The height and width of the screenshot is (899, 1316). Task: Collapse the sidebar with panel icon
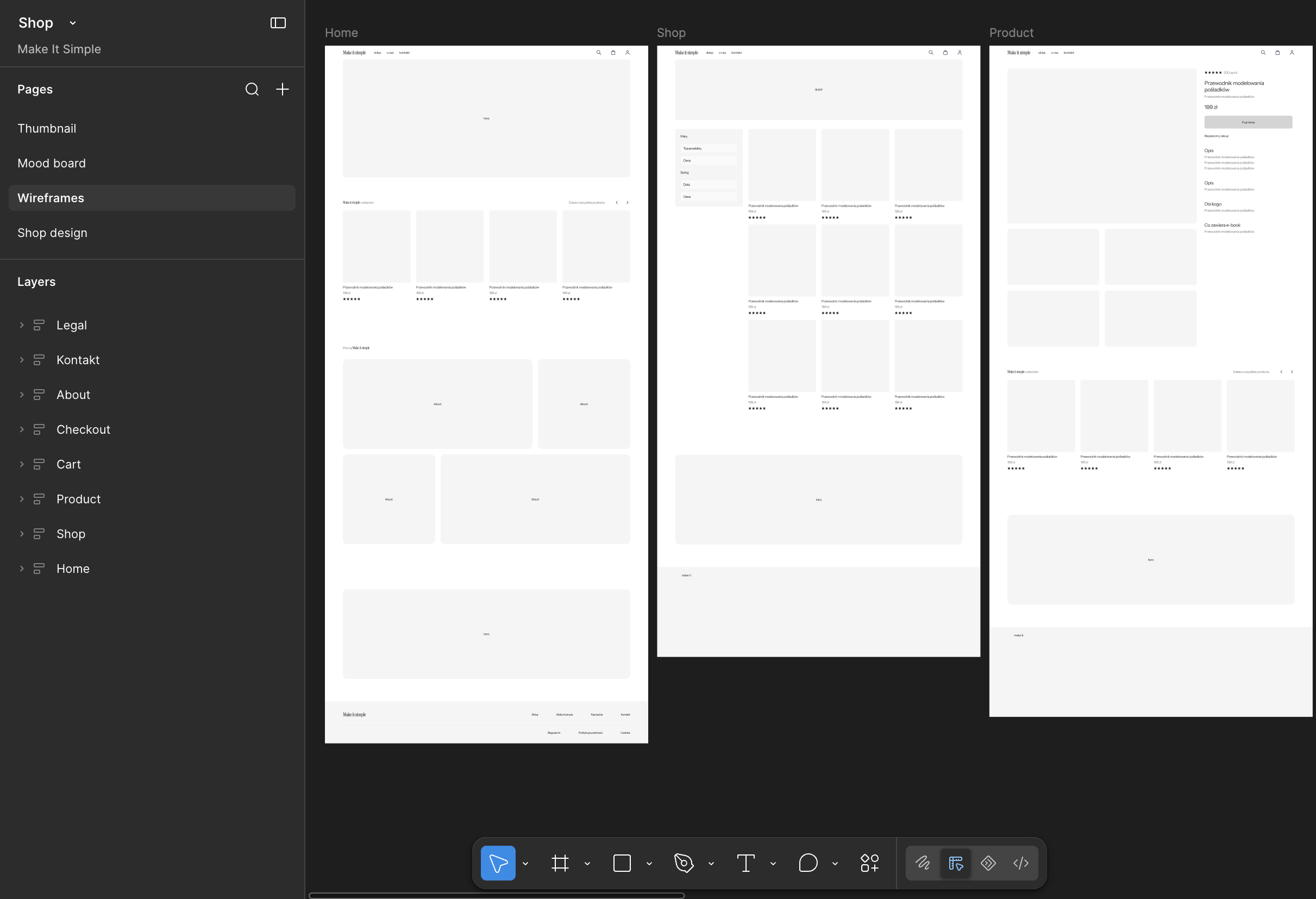click(x=278, y=23)
